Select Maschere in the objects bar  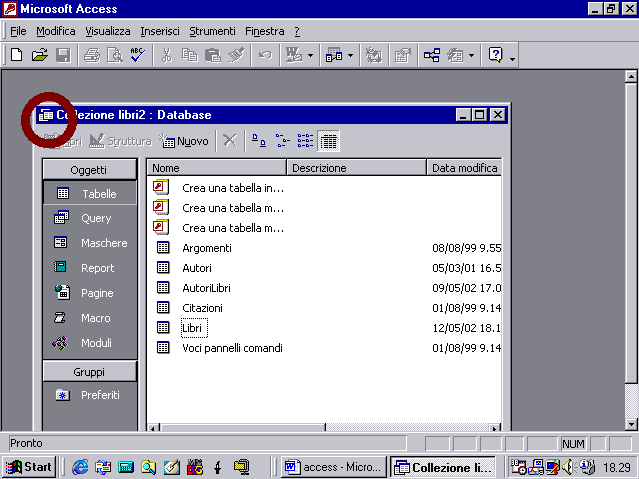pos(90,243)
